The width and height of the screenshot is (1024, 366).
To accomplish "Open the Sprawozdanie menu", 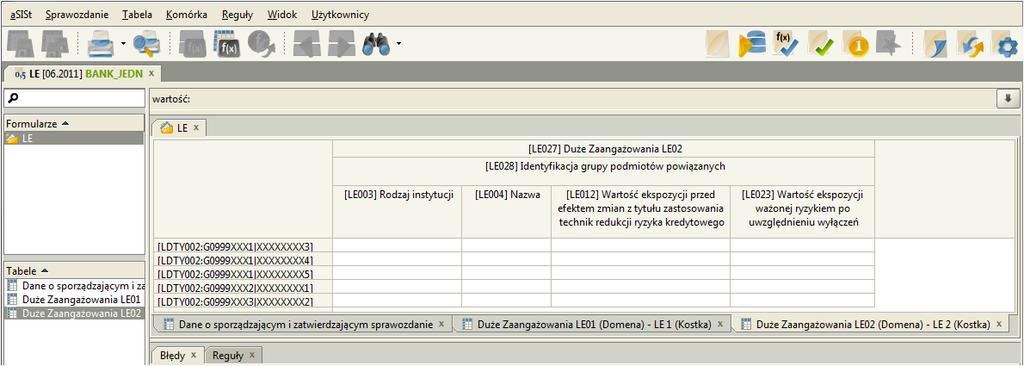I will 78,14.
